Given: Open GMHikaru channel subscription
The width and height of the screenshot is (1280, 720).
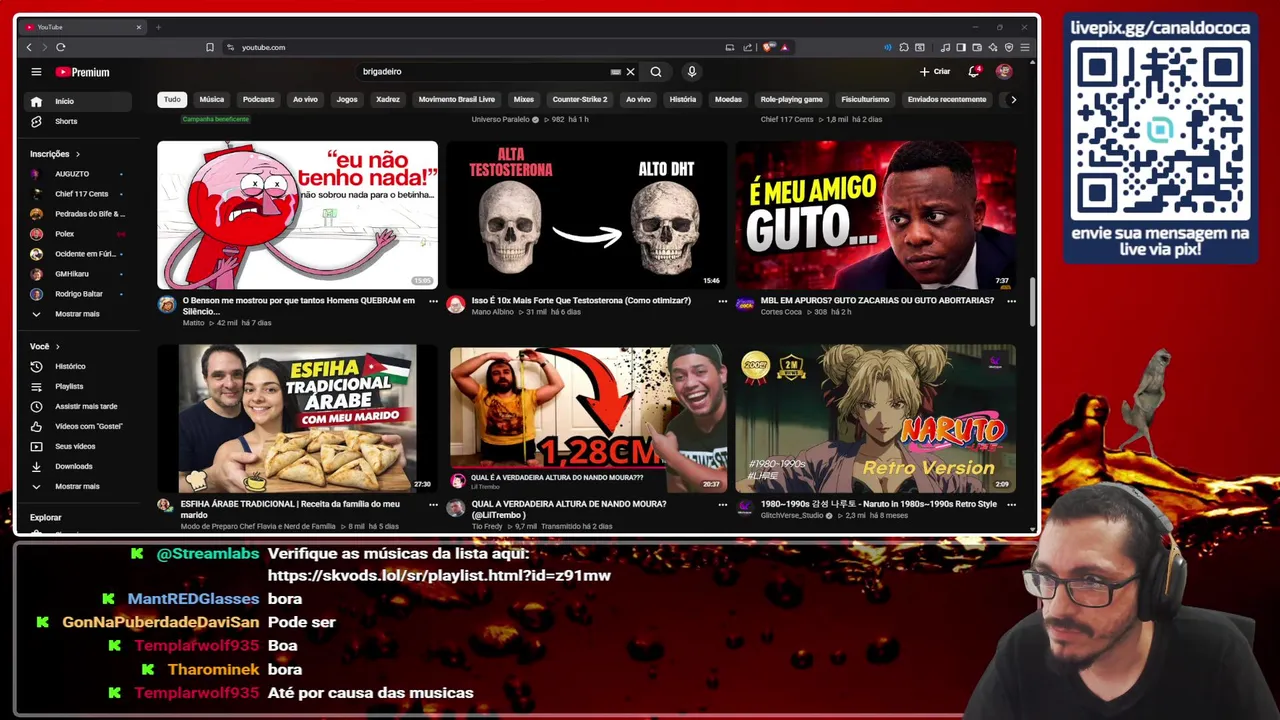Looking at the screenshot, I should (x=78, y=274).
